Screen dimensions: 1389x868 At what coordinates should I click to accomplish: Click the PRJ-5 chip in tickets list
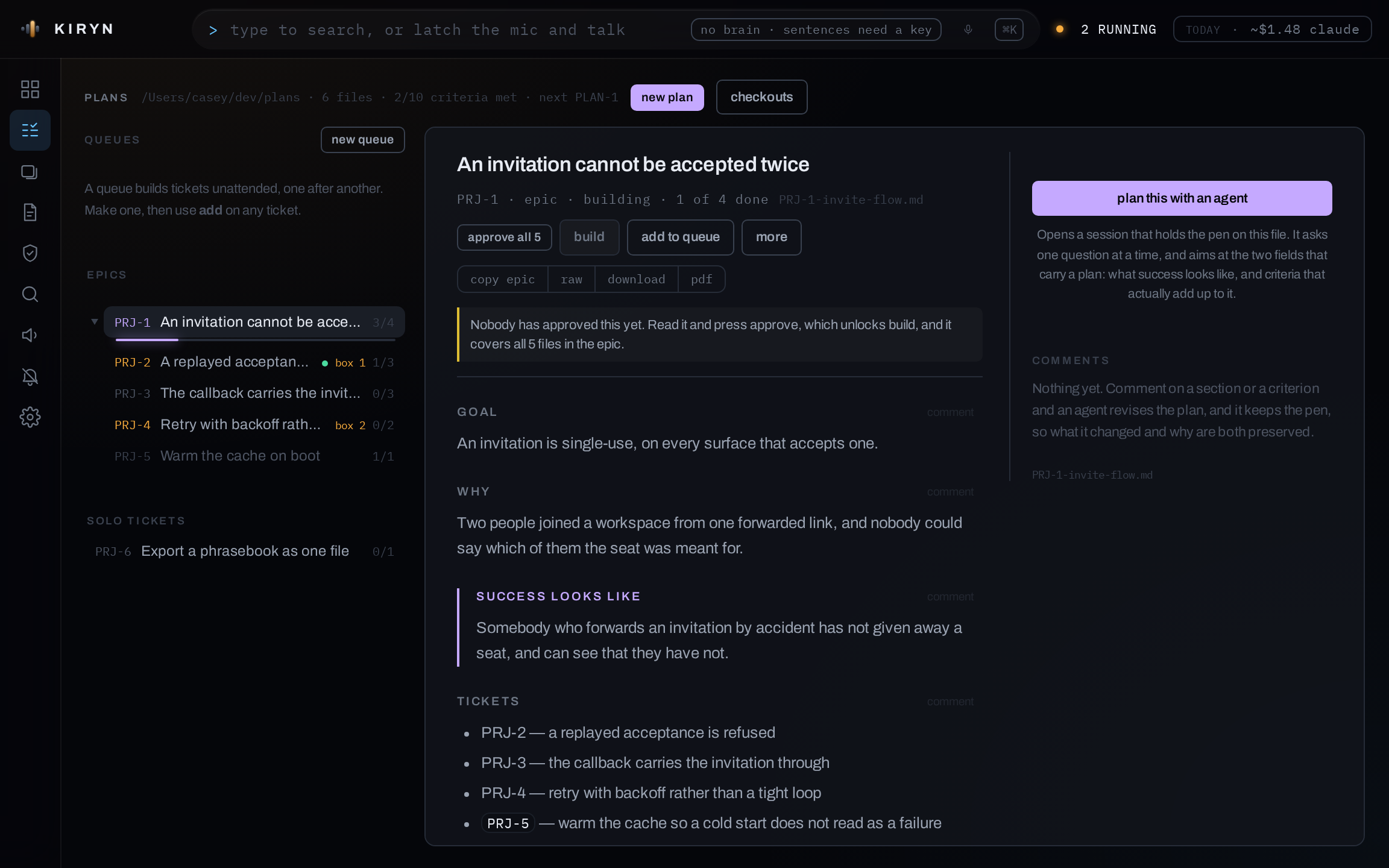pyautogui.click(x=508, y=823)
